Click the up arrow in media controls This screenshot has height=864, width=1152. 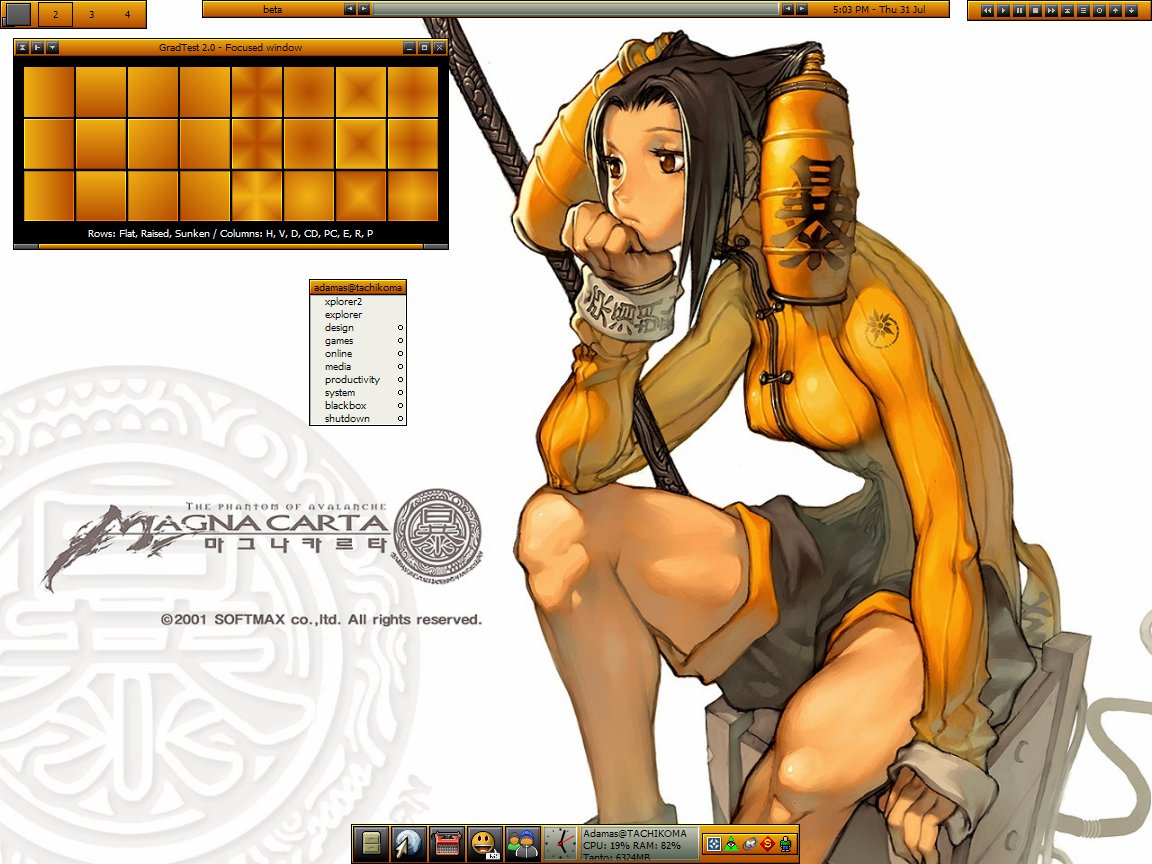pyautogui.click(x=1115, y=10)
